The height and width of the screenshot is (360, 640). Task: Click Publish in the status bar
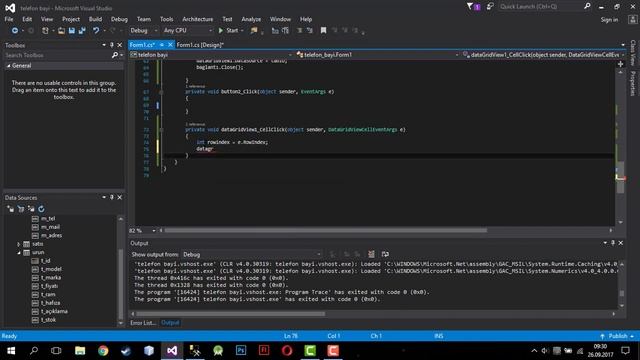(x=618, y=336)
